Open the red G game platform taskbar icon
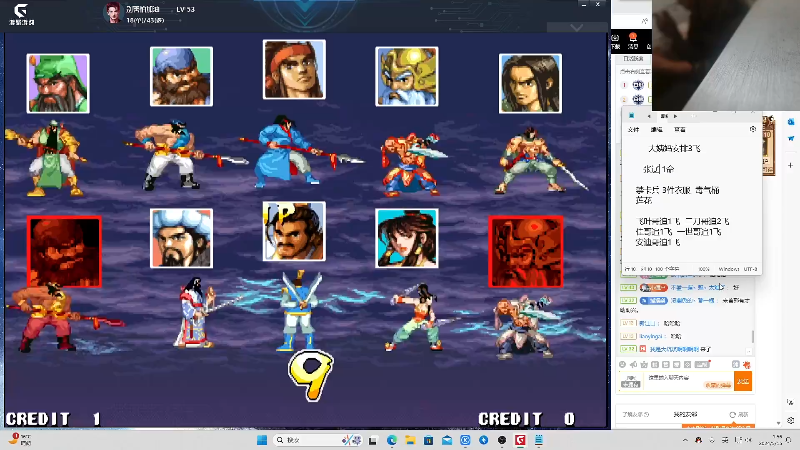Image resolution: width=800 pixels, height=450 pixels. click(520, 440)
